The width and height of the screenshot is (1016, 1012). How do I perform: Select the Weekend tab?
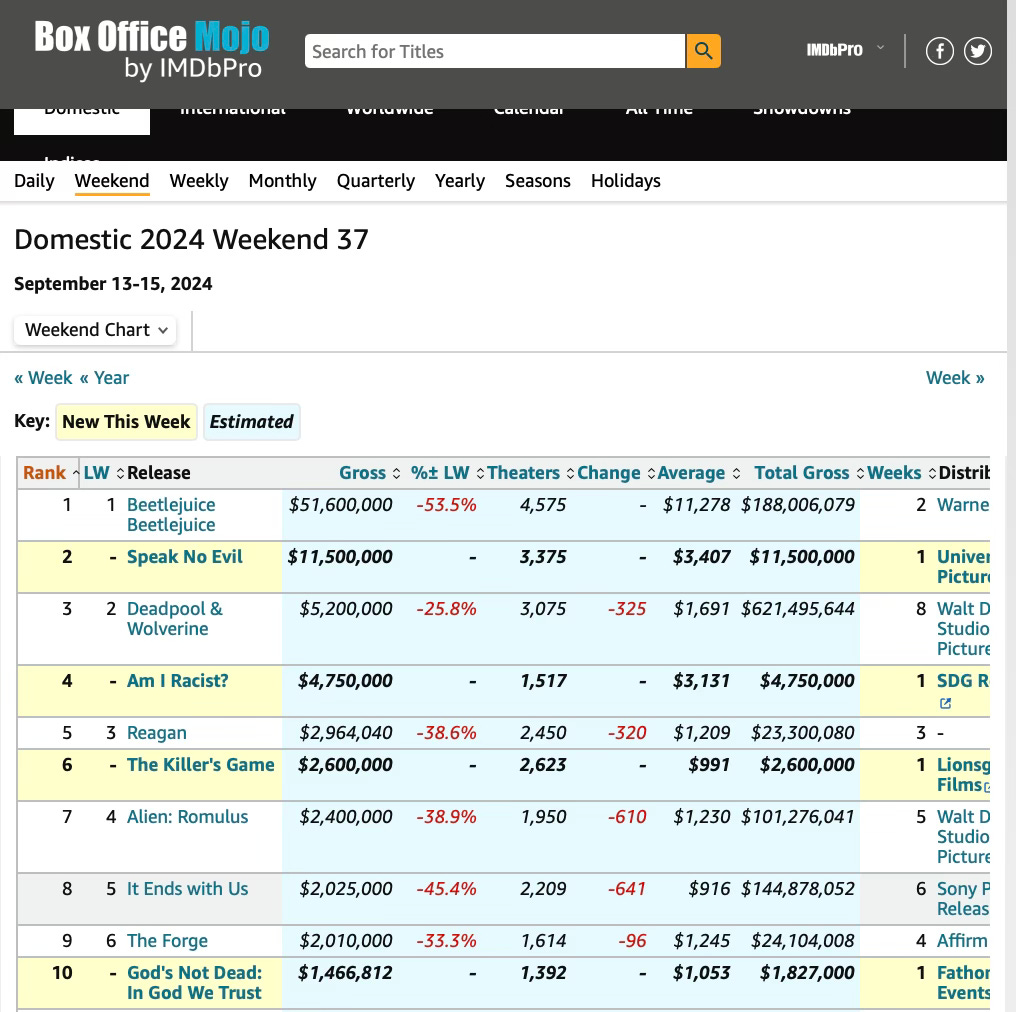tap(112, 181)
